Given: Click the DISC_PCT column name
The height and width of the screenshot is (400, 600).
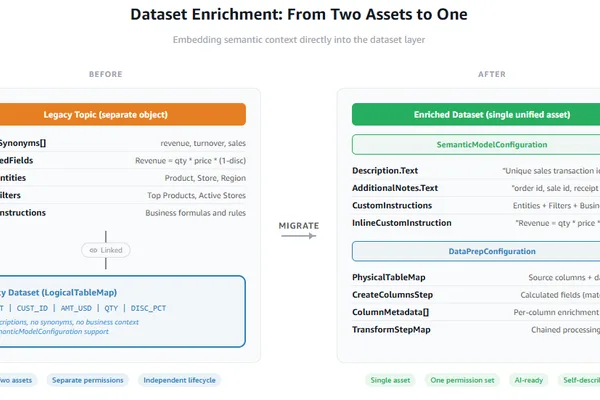Looking at the screenshot, I should coord(148,308).
